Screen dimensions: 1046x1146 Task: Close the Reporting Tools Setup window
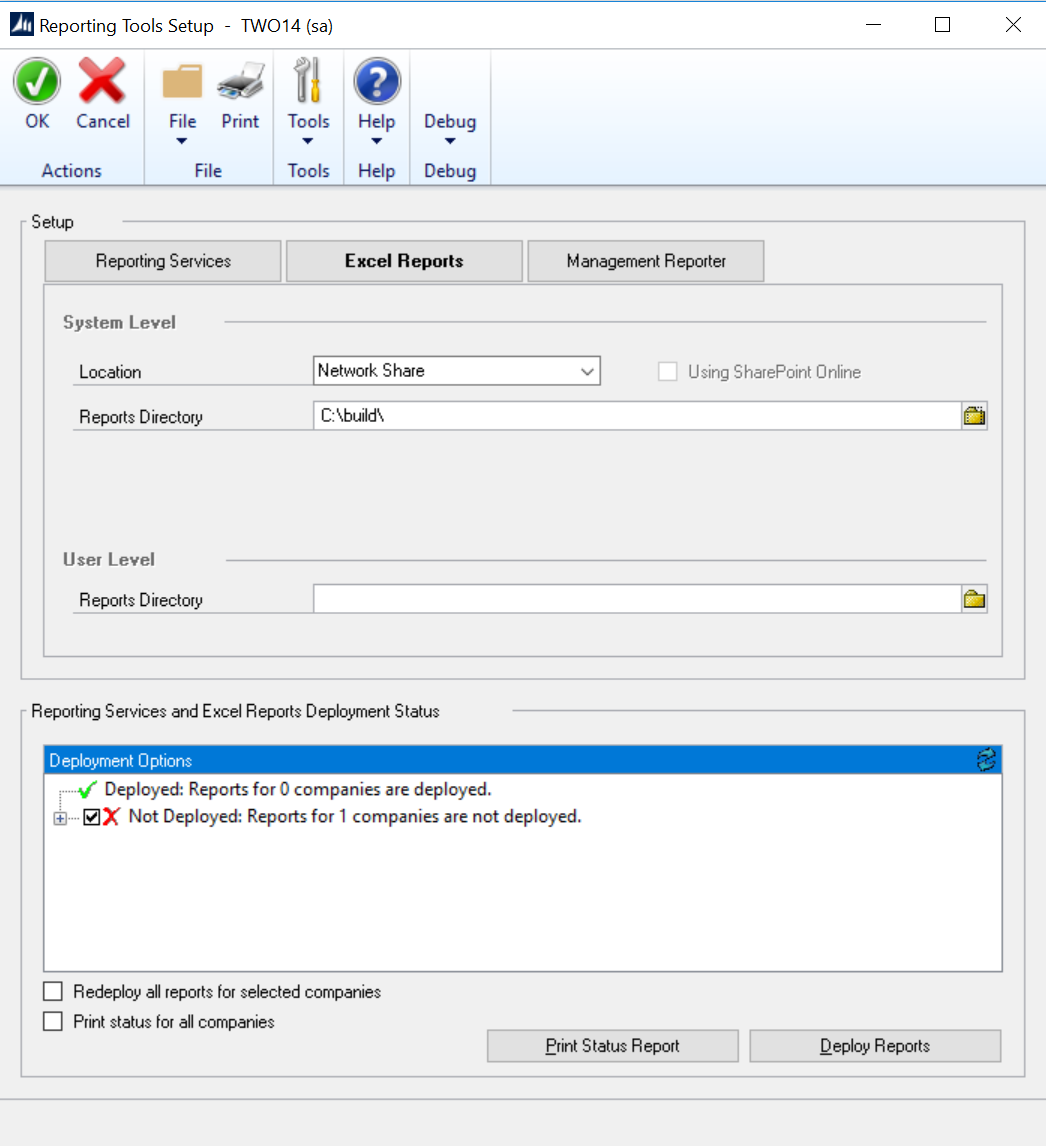coord(1013,25)
